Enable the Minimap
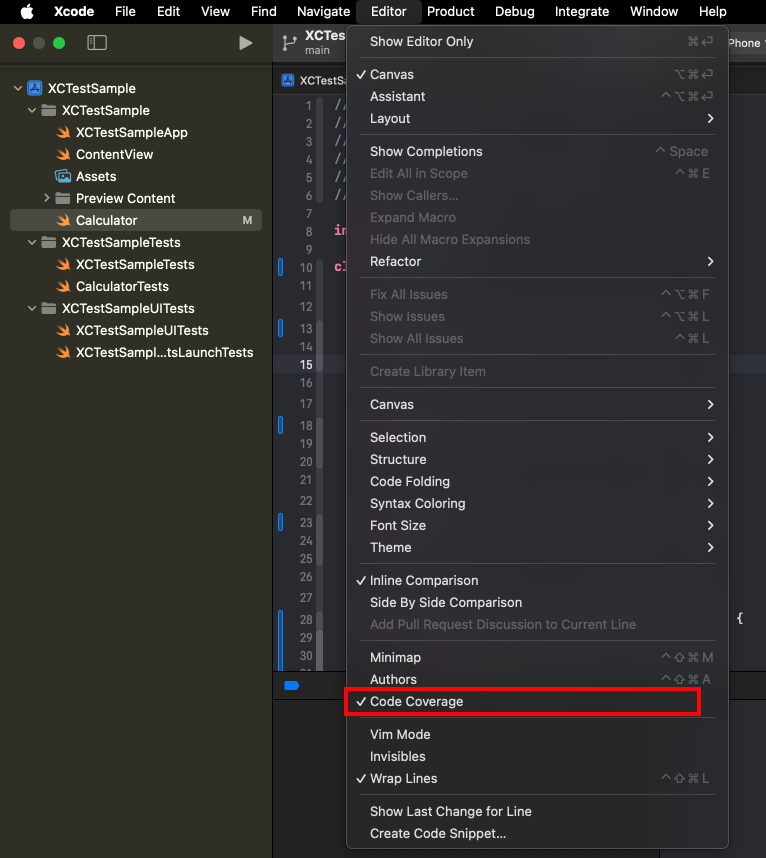 click(537, 657)
